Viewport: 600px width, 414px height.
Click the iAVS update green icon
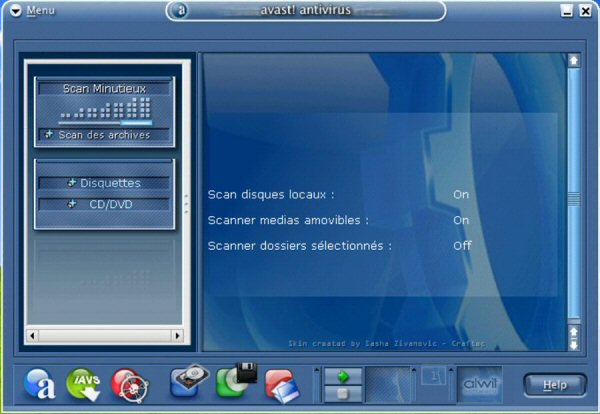tap(84, 384)
